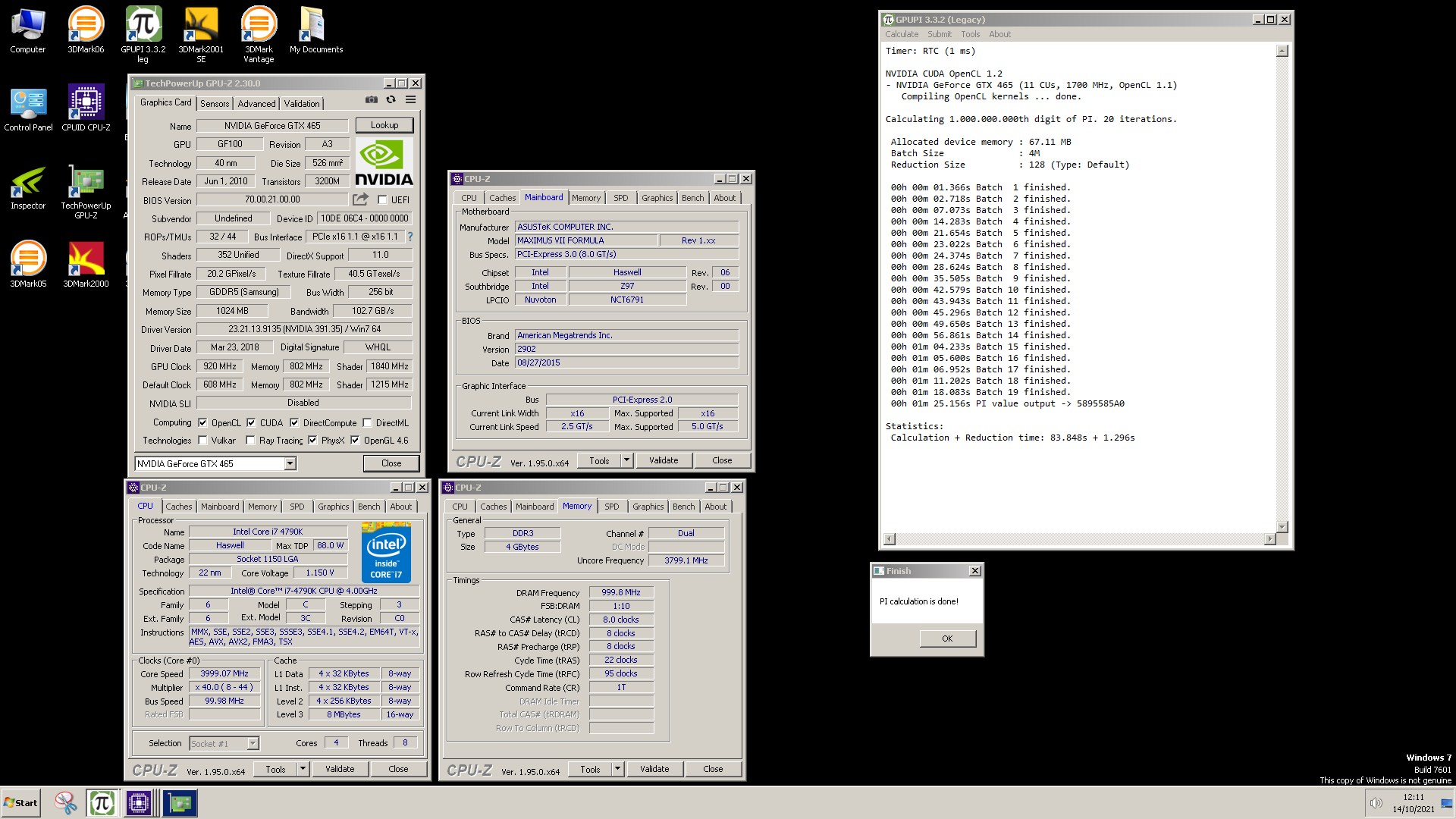Switch to GPUPI taskbar button
Image resolution: width=1456 pixels, height=819 pixels.
[102, 803]
